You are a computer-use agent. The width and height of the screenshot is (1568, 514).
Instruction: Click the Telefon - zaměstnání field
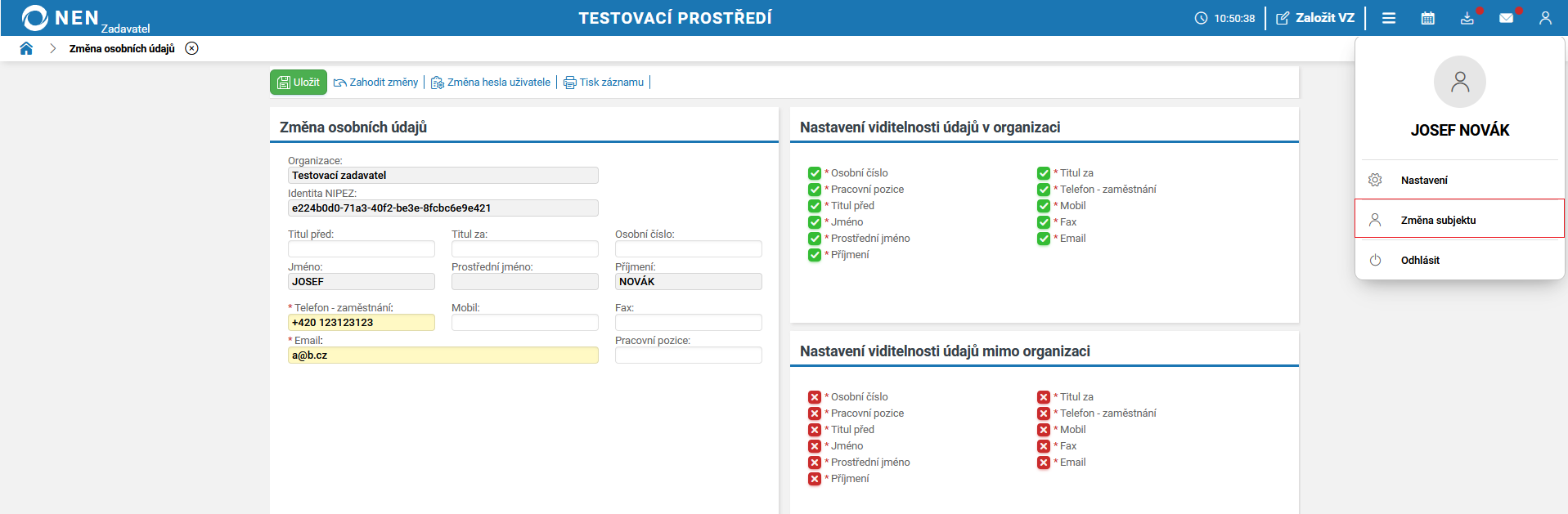pyautogui.click(x=362, y=323)
